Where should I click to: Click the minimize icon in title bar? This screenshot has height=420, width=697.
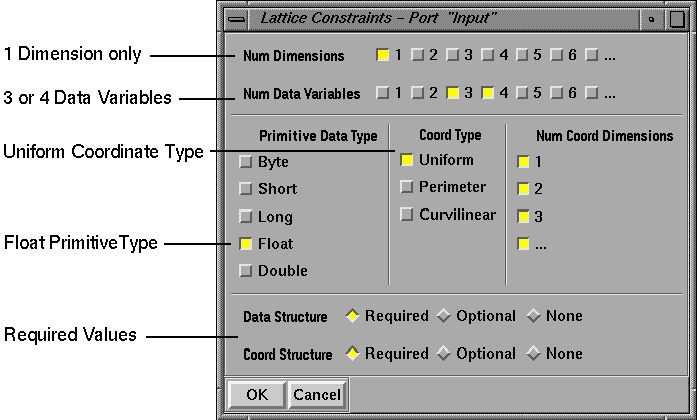(651, 18)
